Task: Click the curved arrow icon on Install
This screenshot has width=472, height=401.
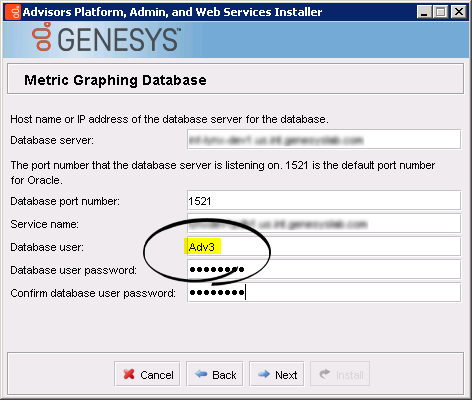Action: (325, 374)
